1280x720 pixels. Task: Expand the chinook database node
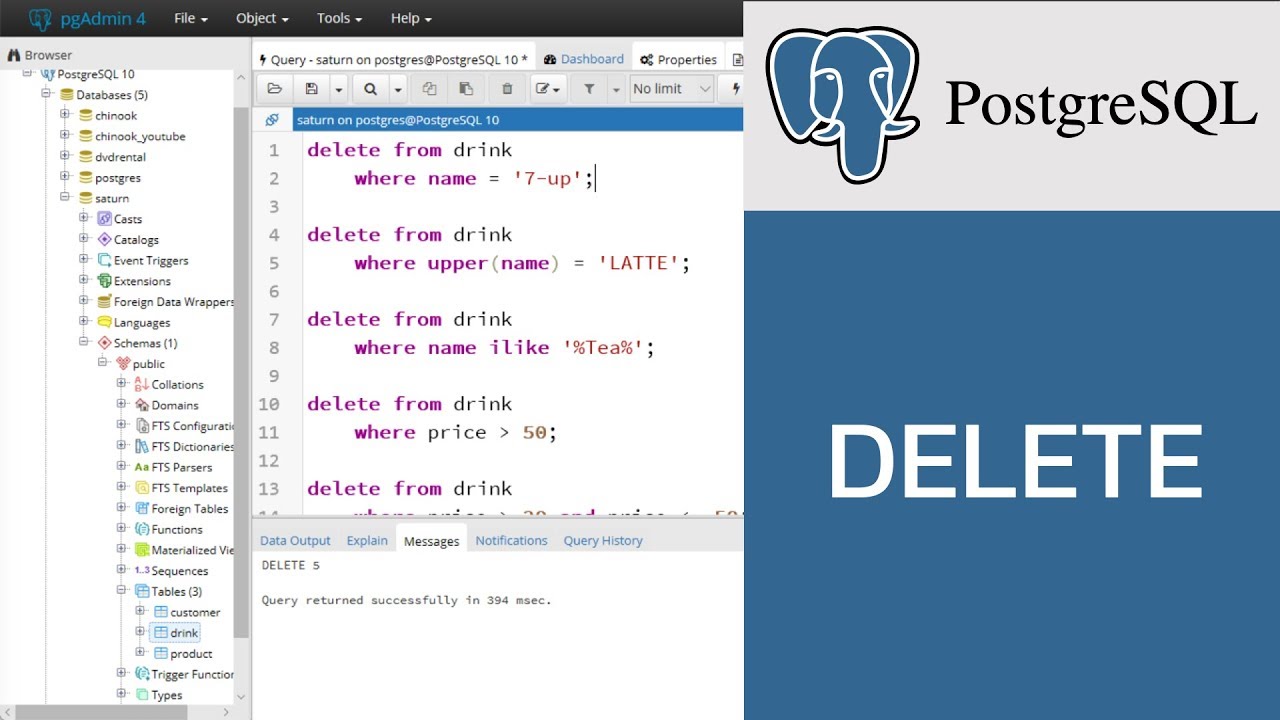(65, 115)
